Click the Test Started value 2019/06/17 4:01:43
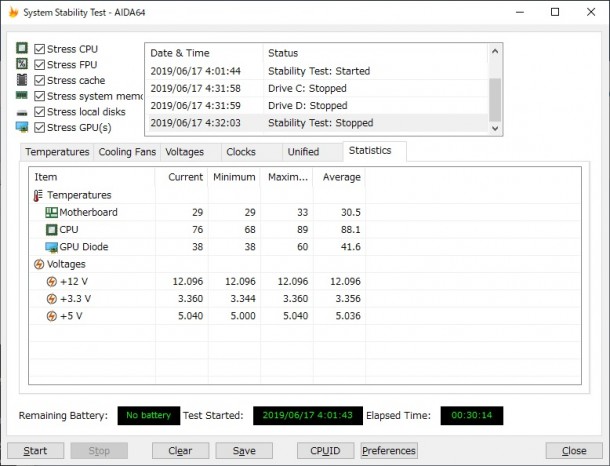 [x=308, y=415]
